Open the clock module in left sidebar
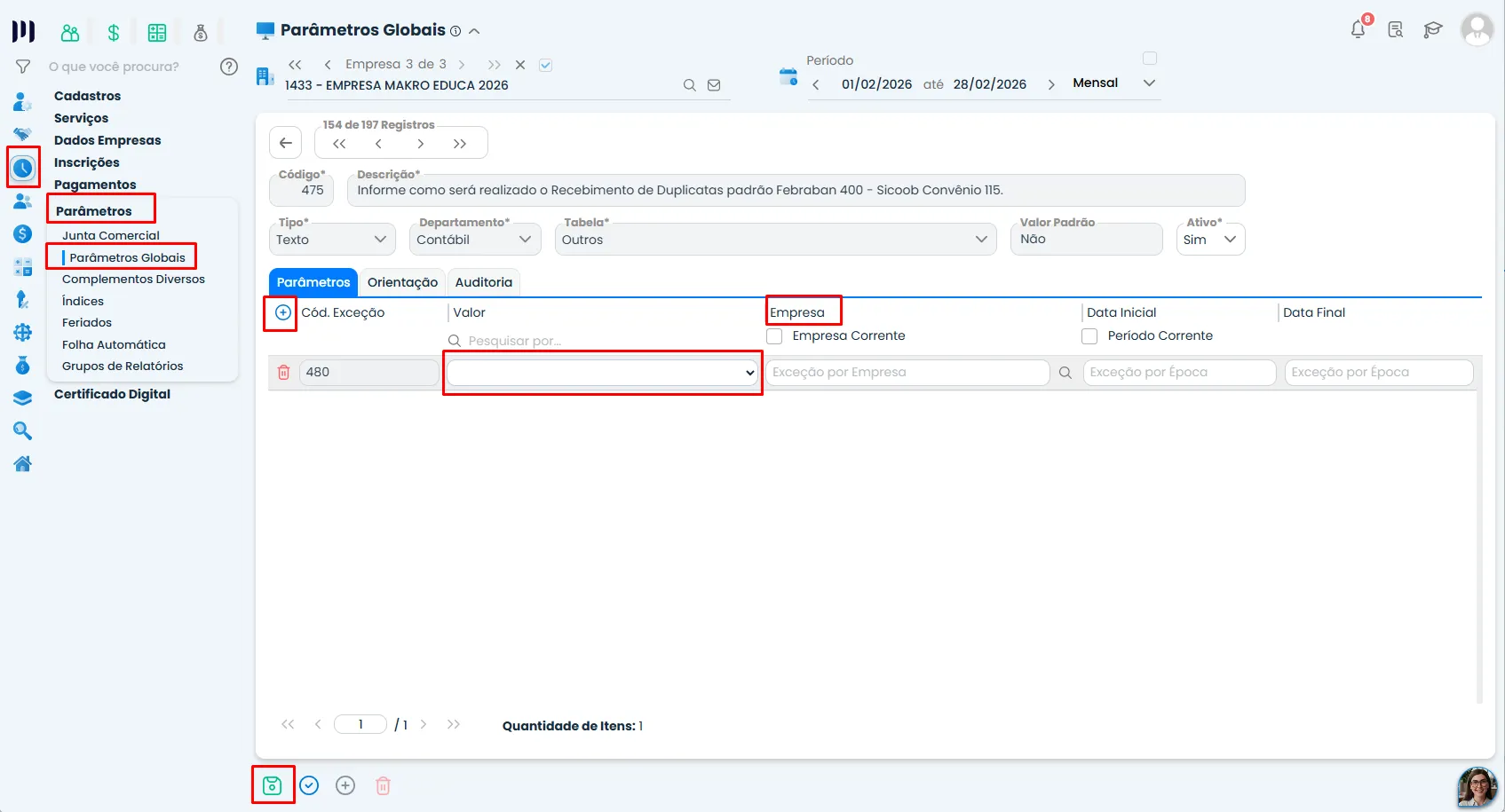This screenshot has height=812, width=1505. tap(23, 168)
